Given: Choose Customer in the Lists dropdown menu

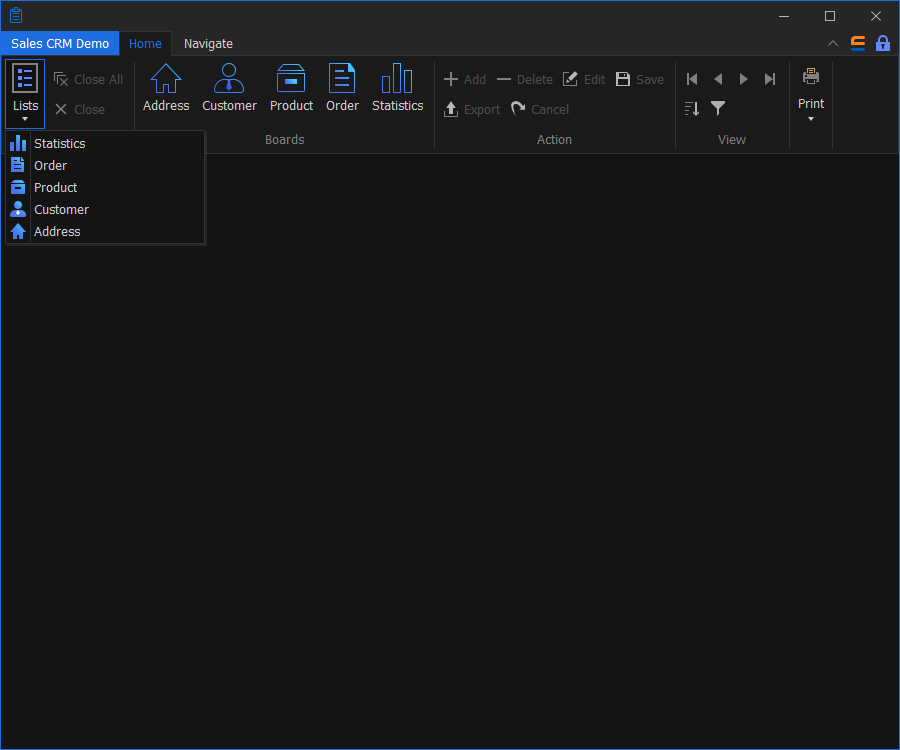Looking at the screenshot, I should (105, 209).
